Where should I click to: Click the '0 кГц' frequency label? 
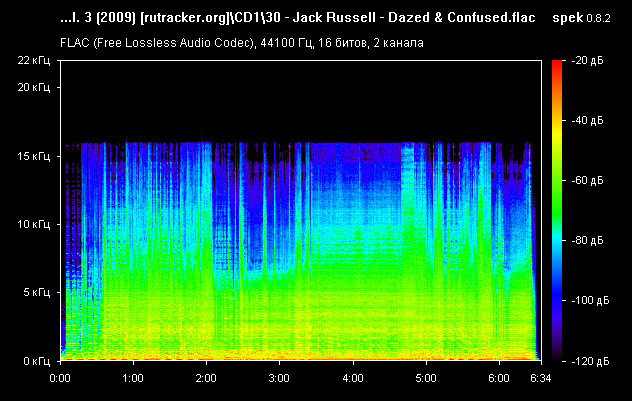(x=37, y=361)
